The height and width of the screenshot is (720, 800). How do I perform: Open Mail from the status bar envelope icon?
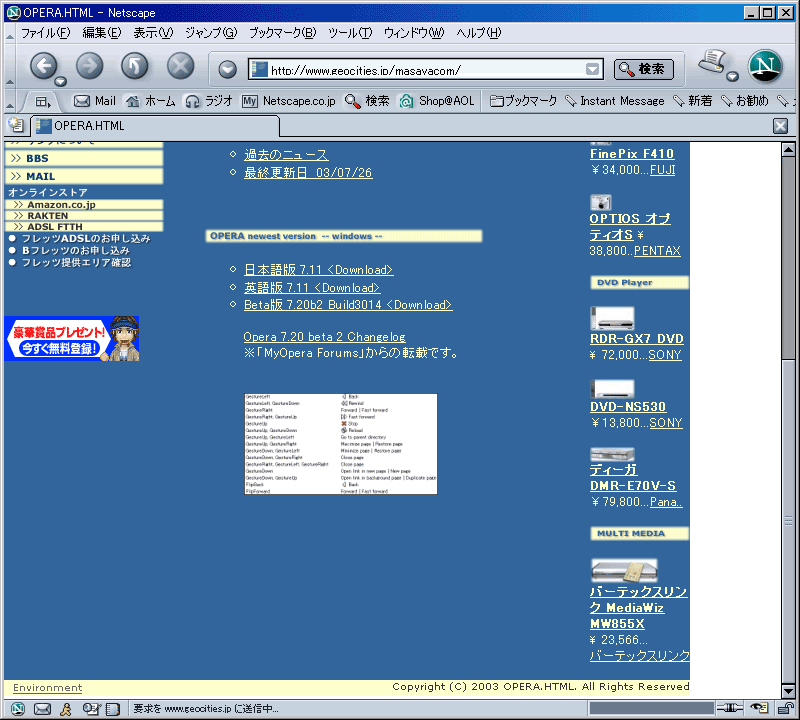point(42,709)
